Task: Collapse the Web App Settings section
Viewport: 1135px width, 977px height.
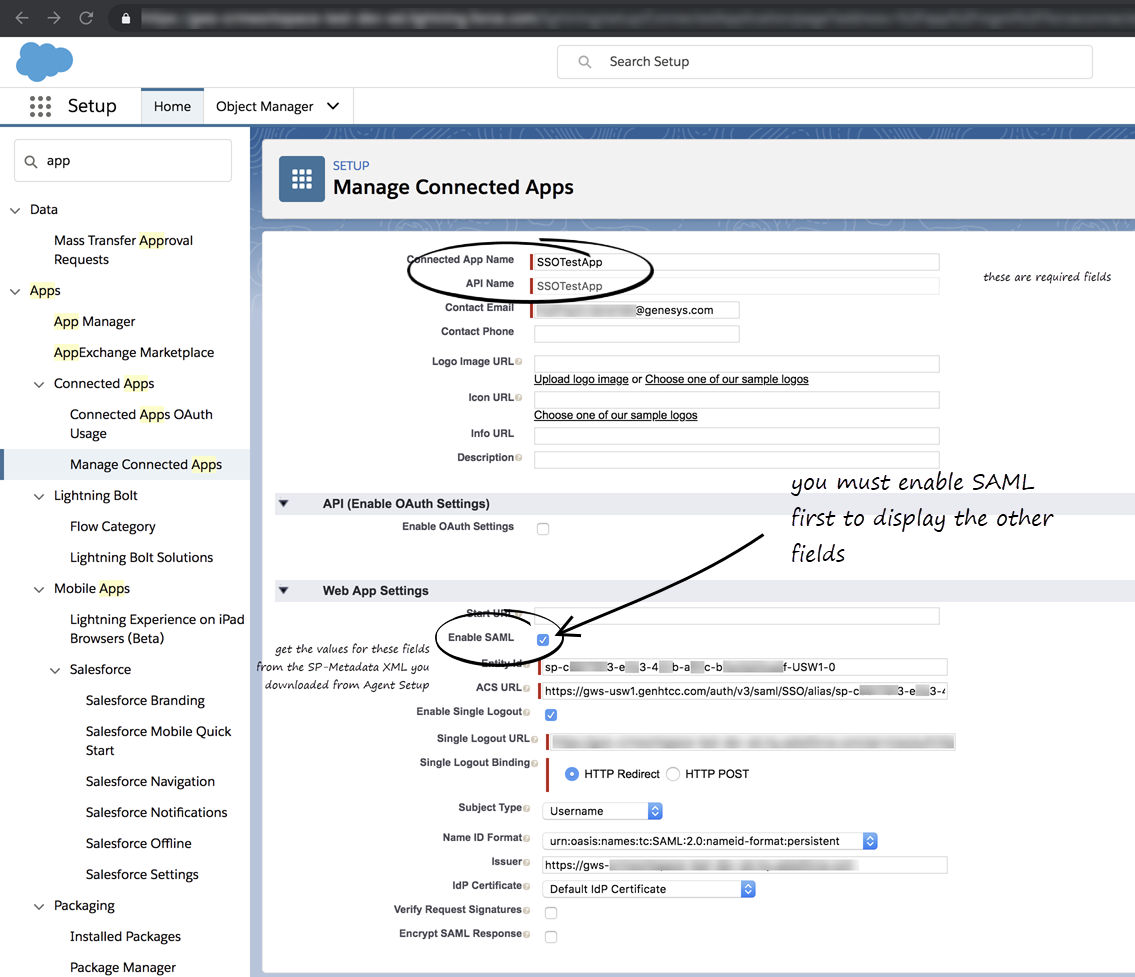Action: (284, 591)
